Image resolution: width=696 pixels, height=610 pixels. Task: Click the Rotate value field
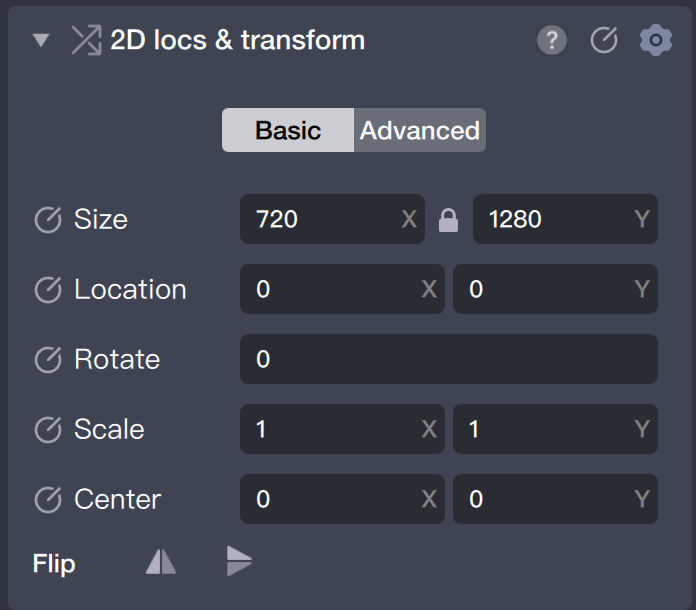pos(448,359)
